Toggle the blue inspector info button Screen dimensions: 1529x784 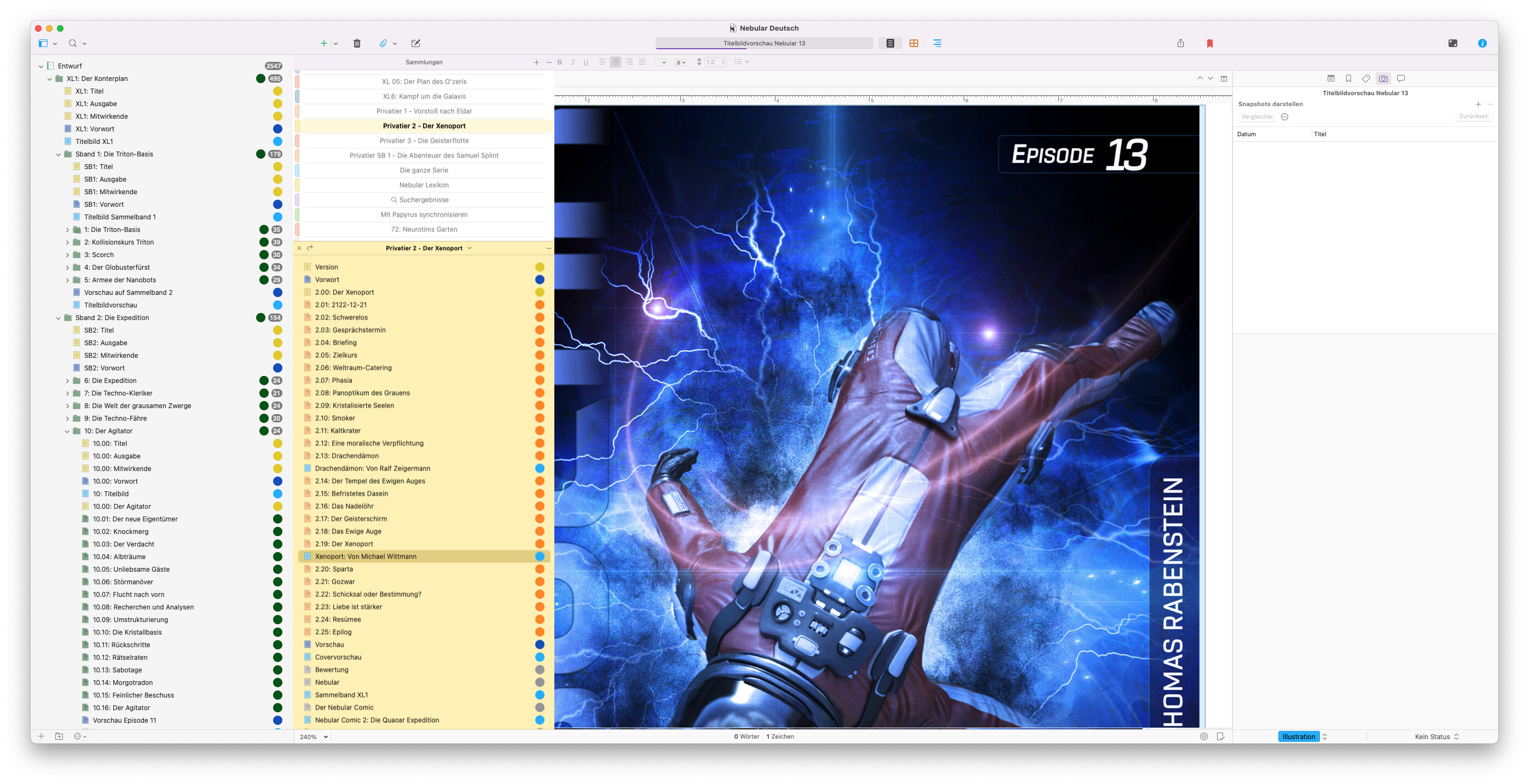1482,43
